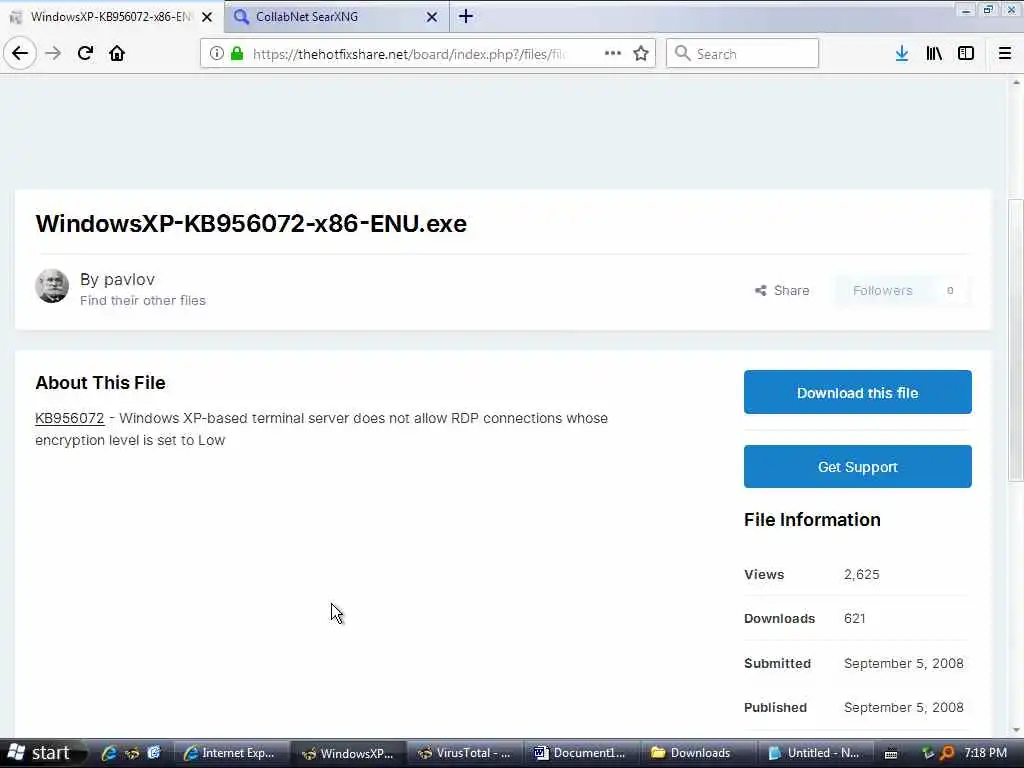1024x768 pixels.
Task: Click the page vertical scrollbar thumb
Action: (1016, 340)
